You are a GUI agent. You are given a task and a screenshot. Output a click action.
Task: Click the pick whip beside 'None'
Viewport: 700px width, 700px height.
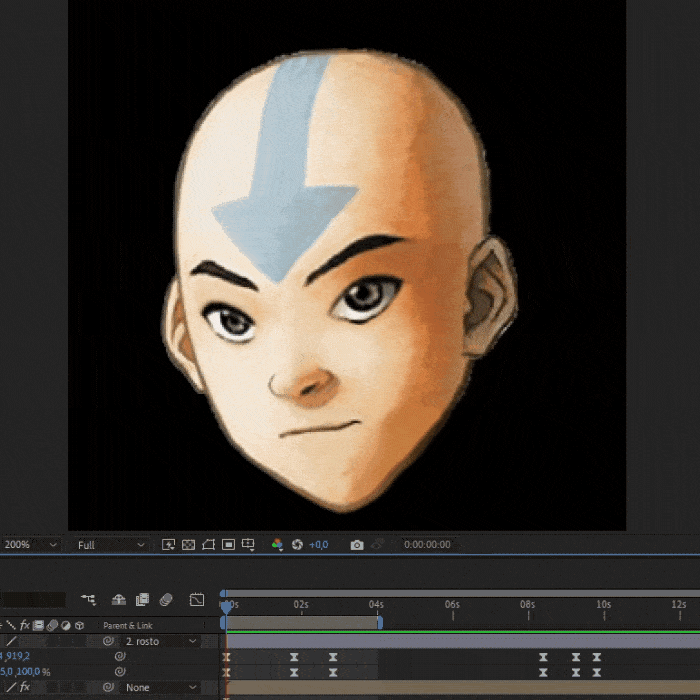[108, 688]
